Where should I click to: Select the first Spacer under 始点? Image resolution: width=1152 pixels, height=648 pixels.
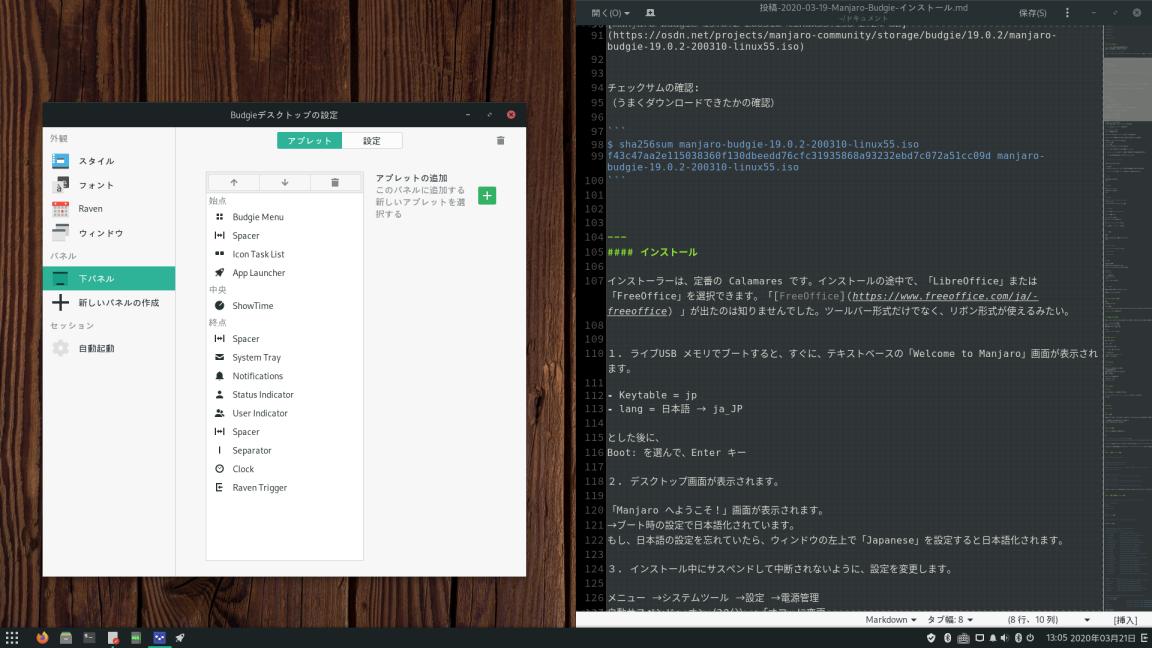[284, 236]
